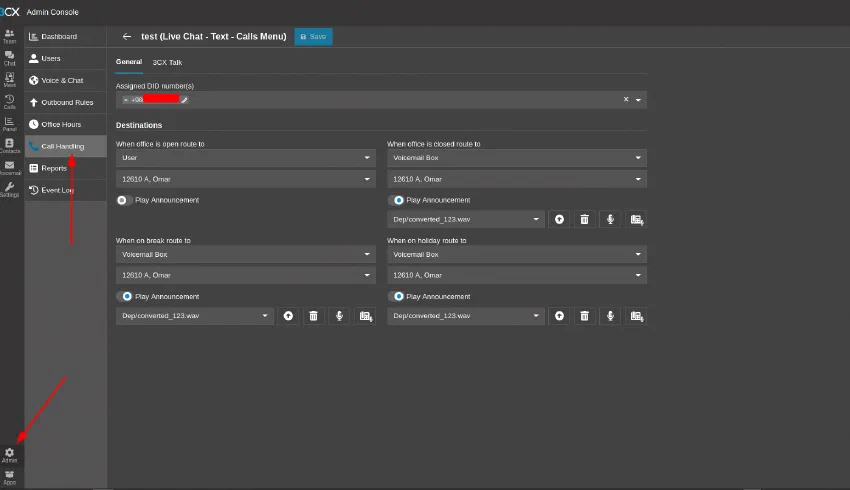Expand office closed announcement file dropdown

466,219
